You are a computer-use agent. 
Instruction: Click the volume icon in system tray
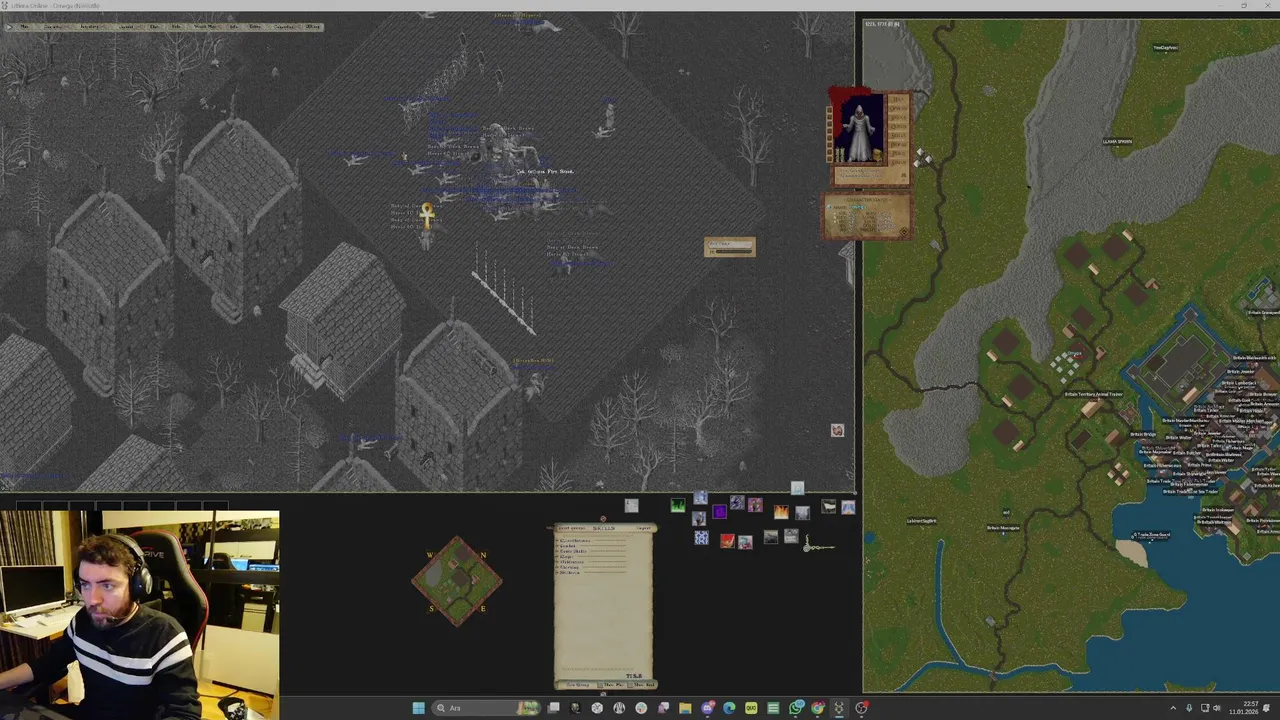[x=1216, y=708]
